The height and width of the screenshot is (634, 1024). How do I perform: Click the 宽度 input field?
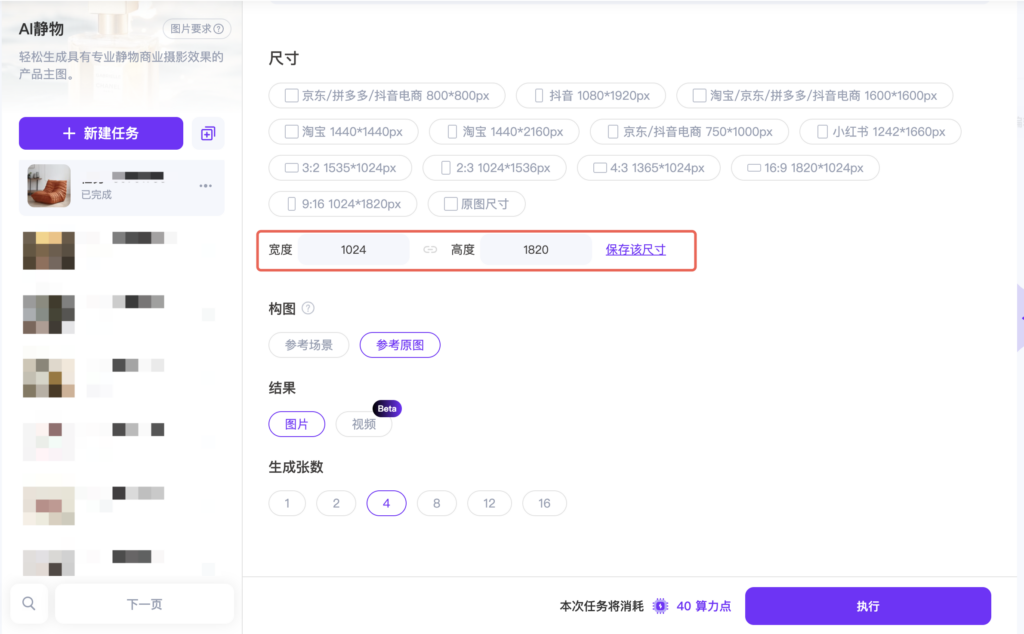click(353, 249)
